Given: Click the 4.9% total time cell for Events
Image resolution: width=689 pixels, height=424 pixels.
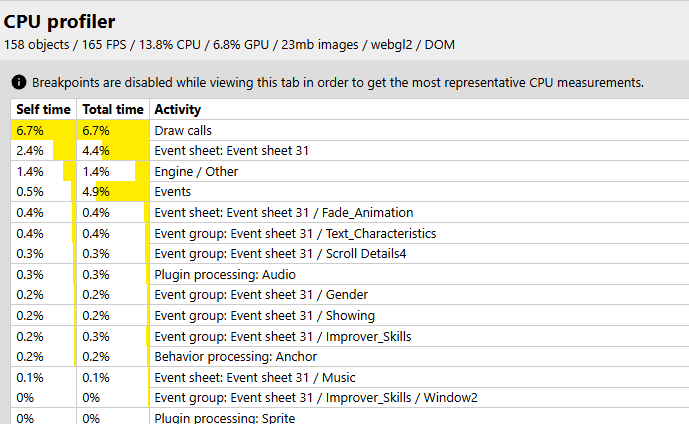Looking at the screenshot, I should point(113,192).
